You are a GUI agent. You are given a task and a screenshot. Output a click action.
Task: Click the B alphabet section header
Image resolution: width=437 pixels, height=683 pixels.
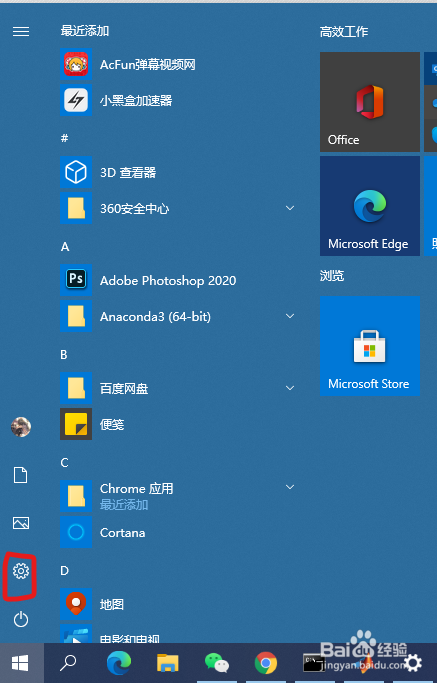point(64,355)
